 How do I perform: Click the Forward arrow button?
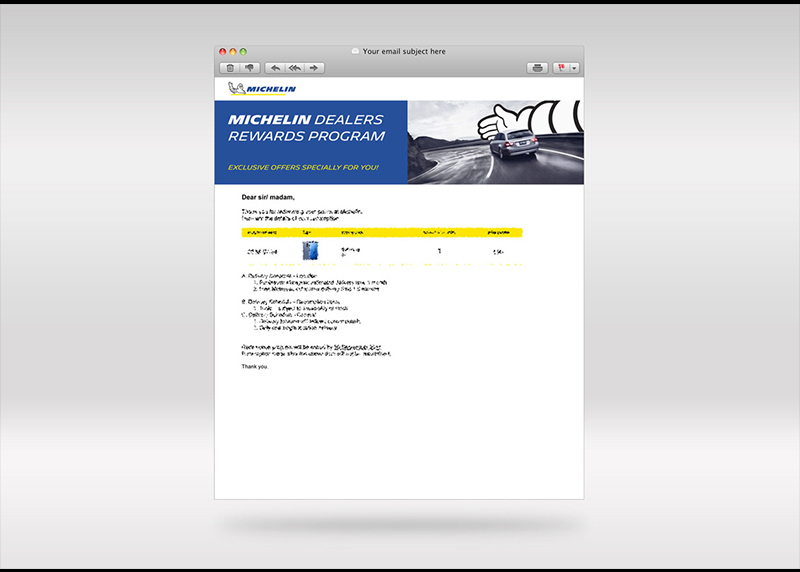point(314,68)
